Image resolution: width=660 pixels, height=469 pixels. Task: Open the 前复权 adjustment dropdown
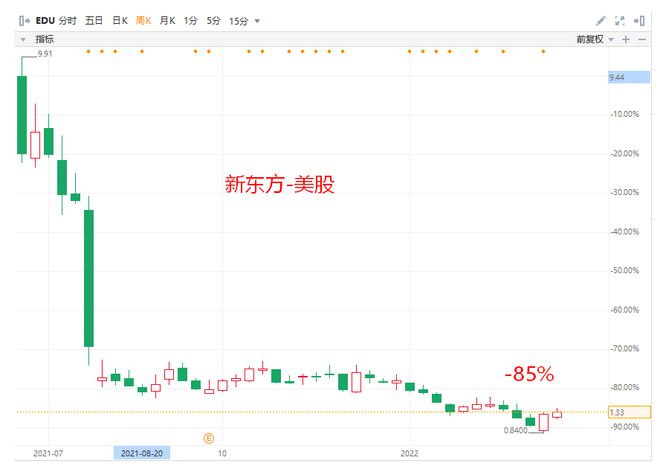[594, 40]
